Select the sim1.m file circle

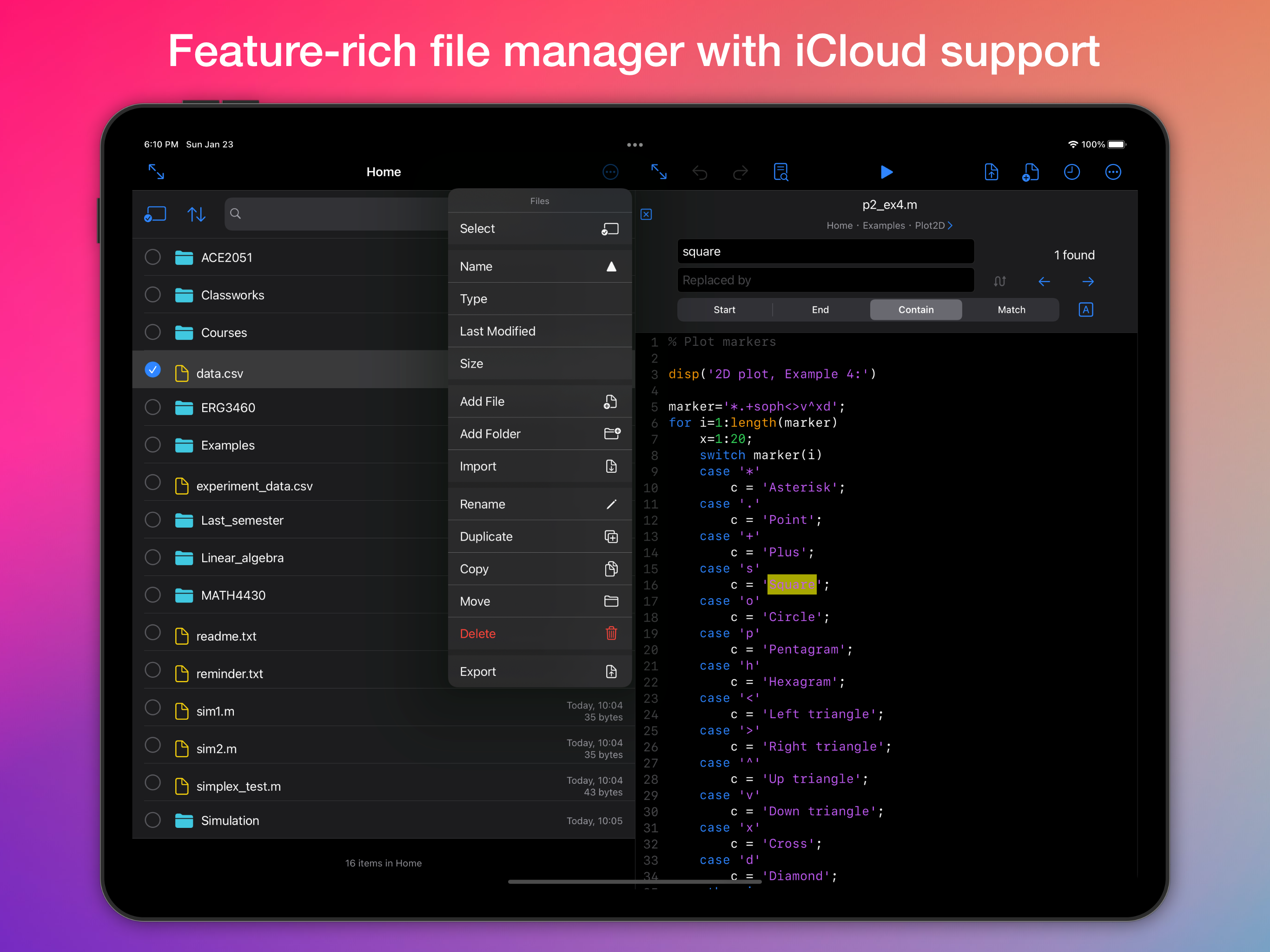point(153,707)
